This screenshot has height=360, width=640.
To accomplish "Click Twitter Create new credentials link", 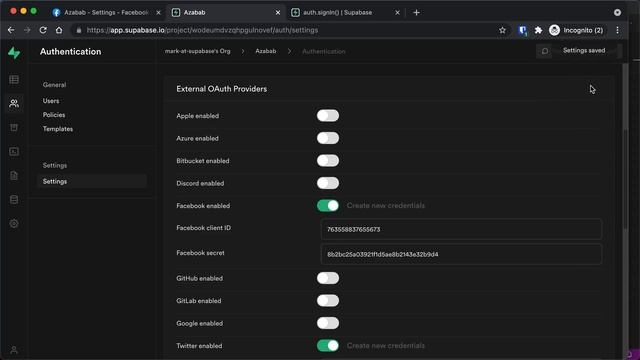I will [386, 346].
